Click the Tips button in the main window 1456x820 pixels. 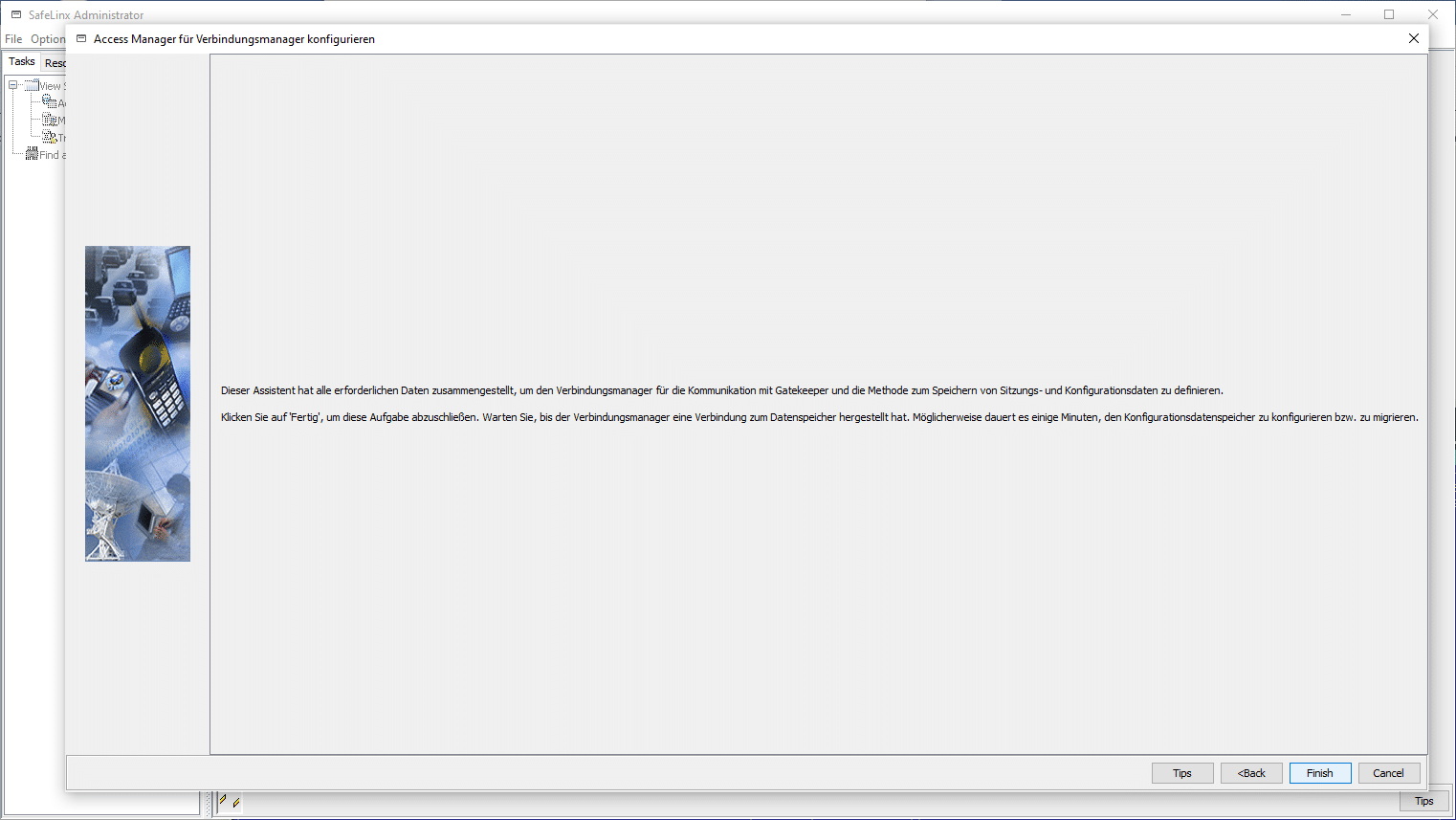pyautogui.click(x=1423, y=801)
